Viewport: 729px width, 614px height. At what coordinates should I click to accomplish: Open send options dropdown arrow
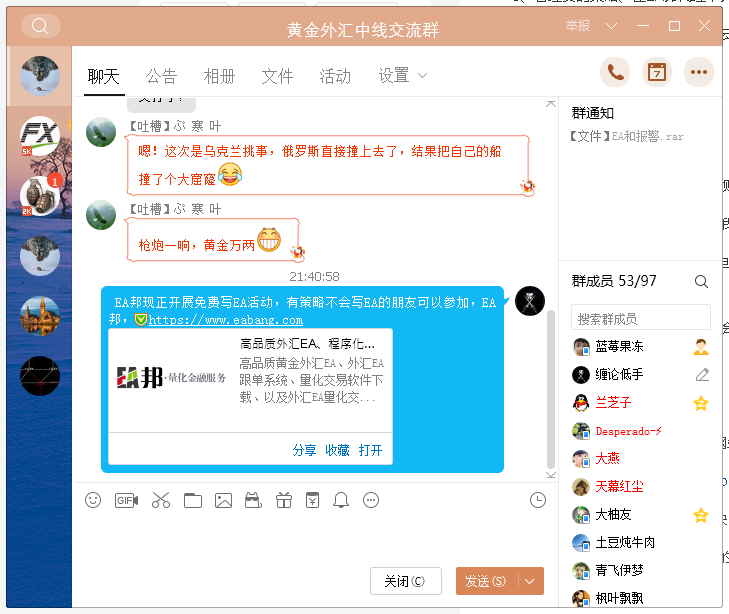click(529, 581)
